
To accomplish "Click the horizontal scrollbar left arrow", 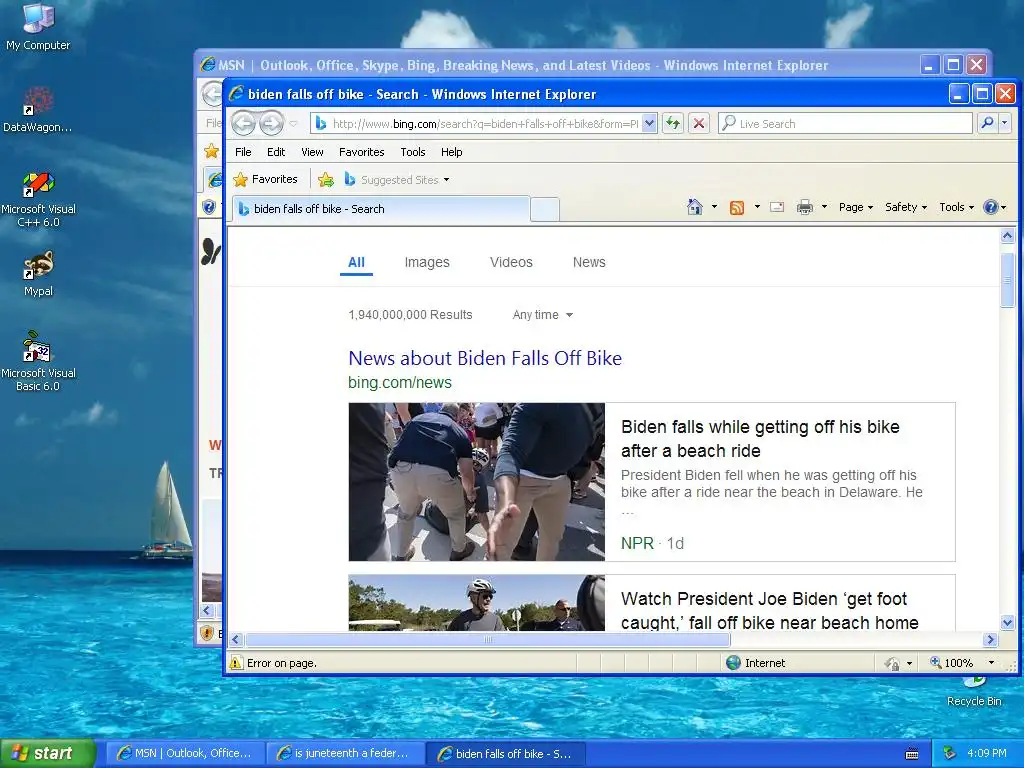I will click(236, 639).
